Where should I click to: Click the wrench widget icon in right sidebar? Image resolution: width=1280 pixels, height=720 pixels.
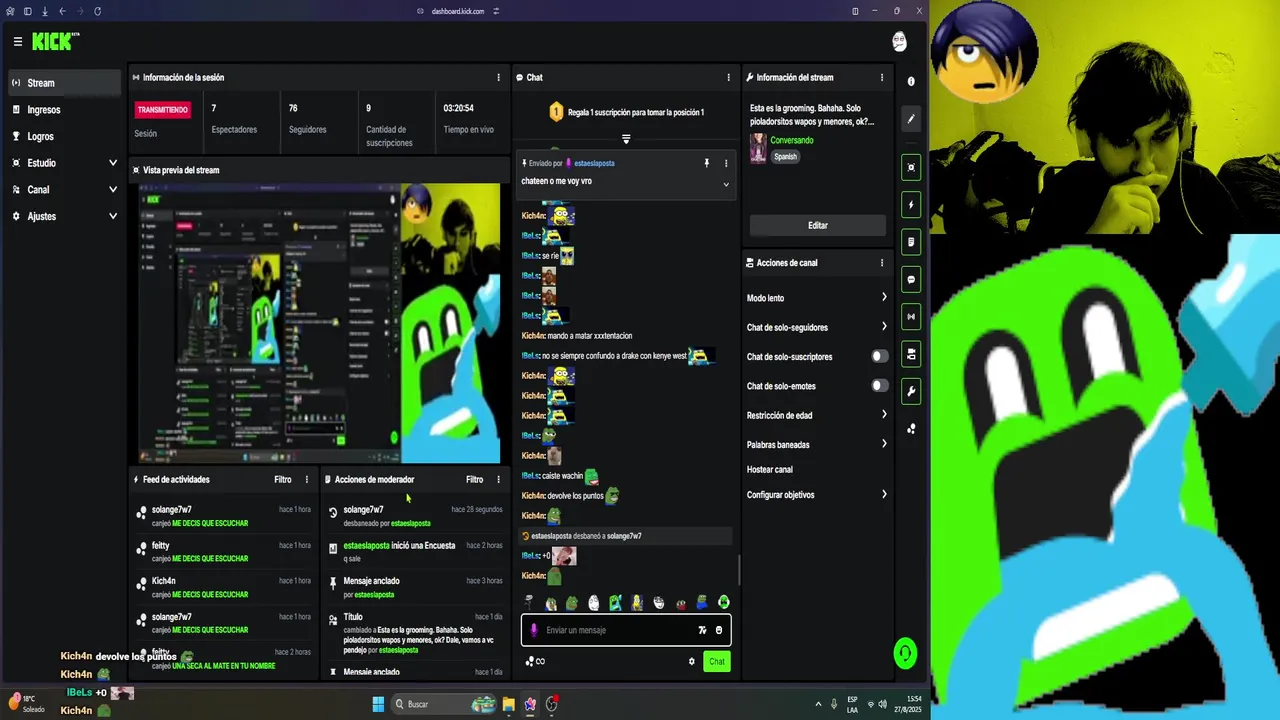pyautogui.click(x=911, y=391)
